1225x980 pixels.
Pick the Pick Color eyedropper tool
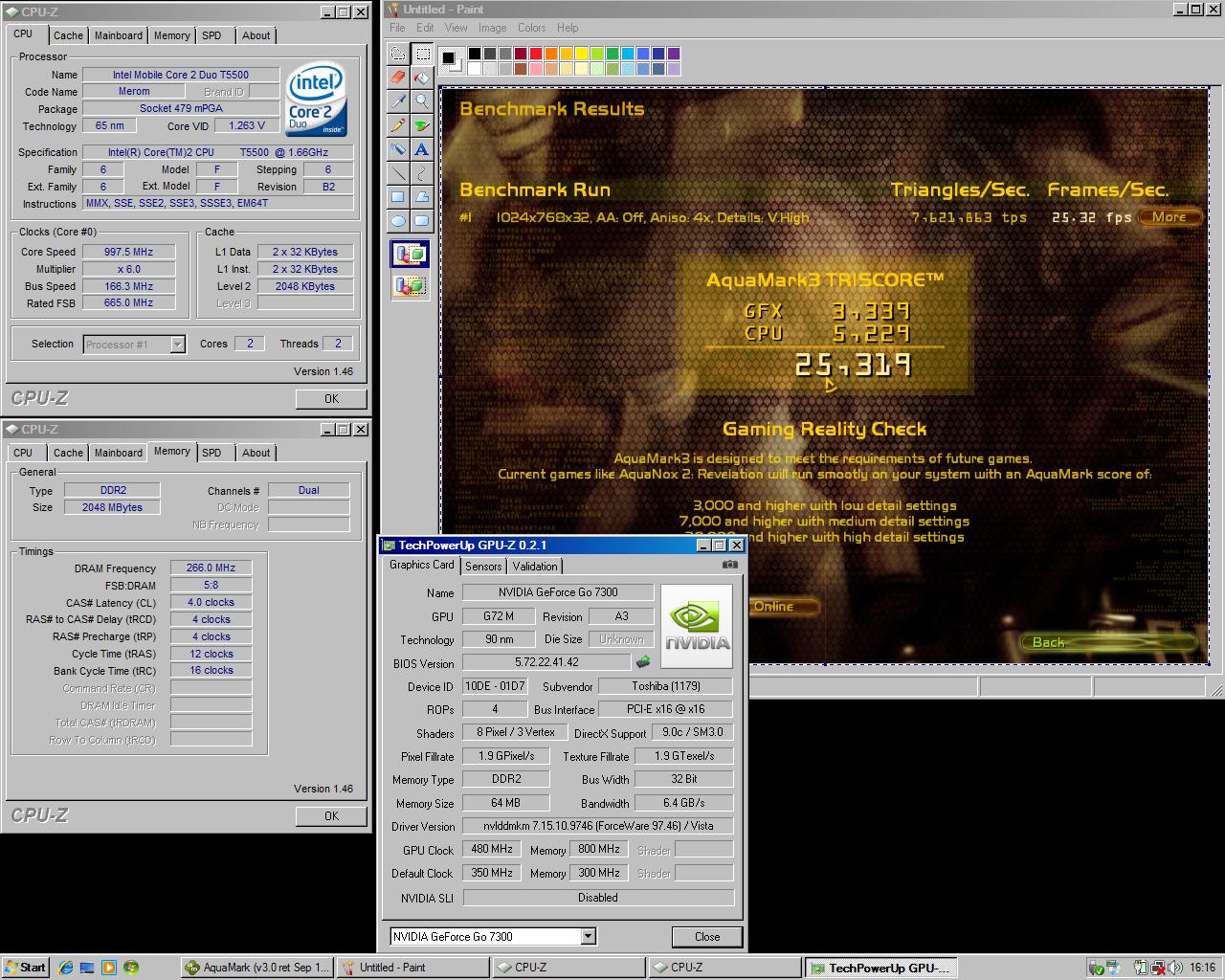pyautogui.click(x=398, y=101)
